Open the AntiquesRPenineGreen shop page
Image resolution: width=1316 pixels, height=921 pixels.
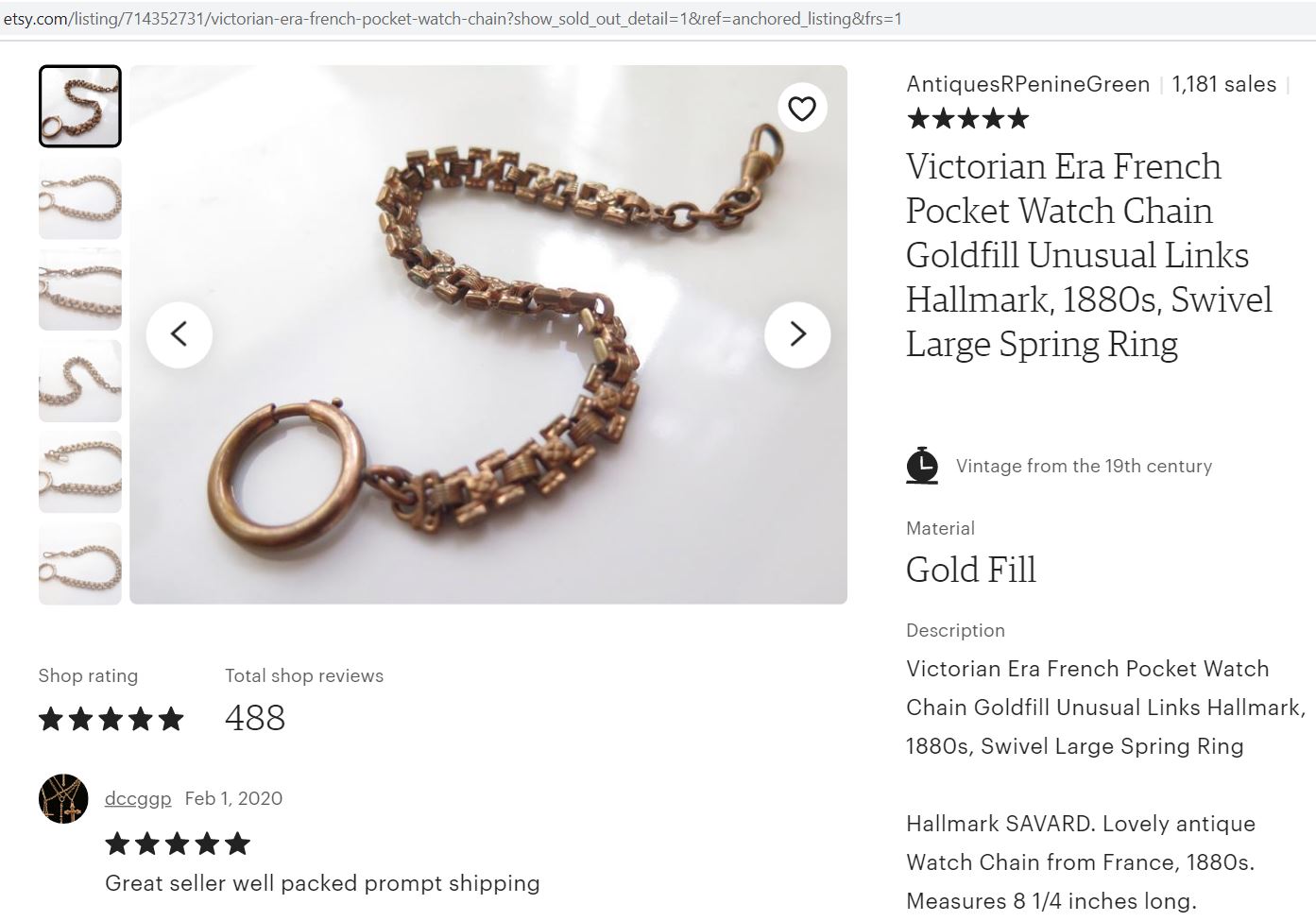1027,84
